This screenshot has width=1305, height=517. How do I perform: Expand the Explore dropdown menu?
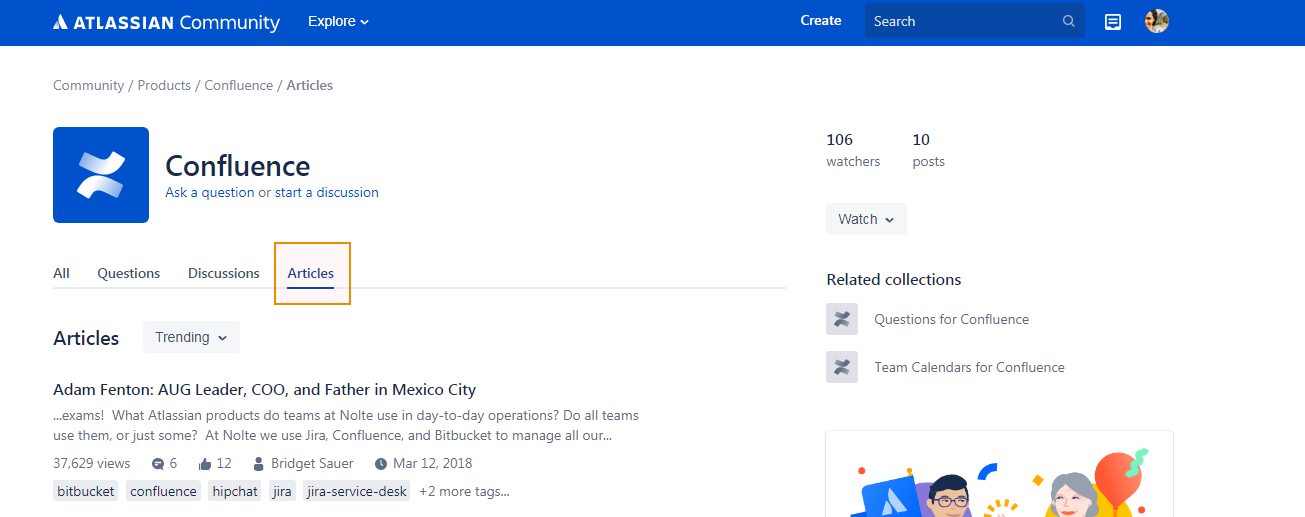(338, 21)
